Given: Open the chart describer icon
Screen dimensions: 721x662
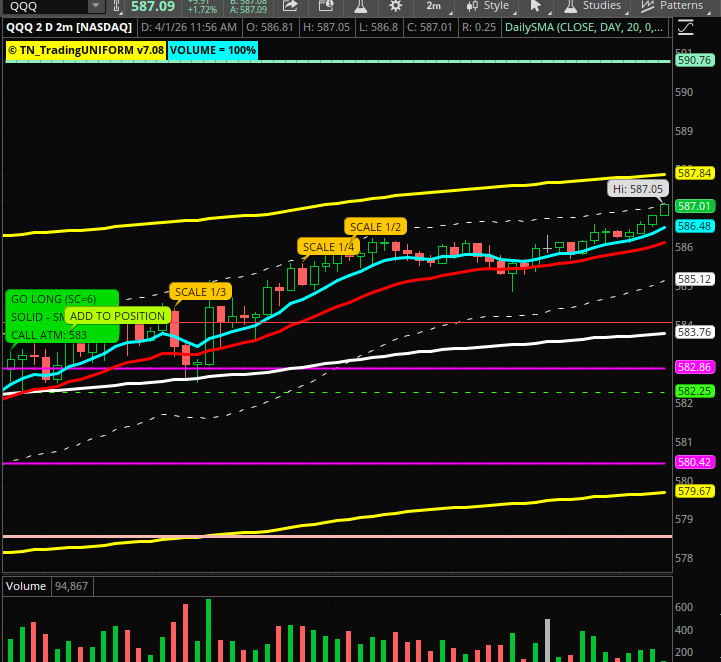Looking at the screenshot, I should (x=326, y=6).
